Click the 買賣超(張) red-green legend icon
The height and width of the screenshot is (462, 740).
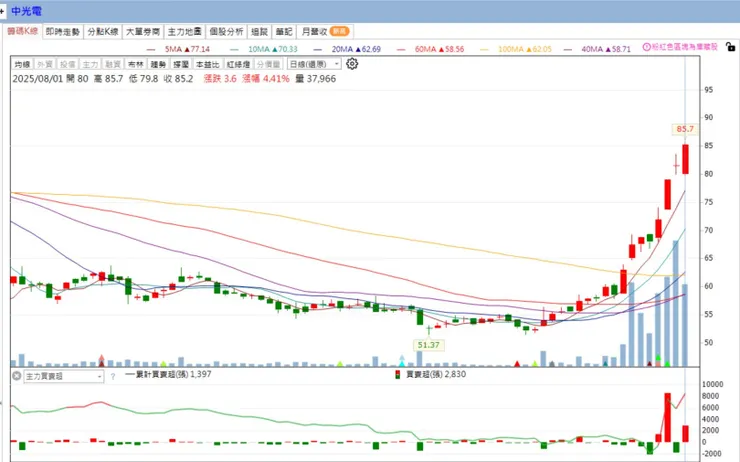pyautogui.click(x=398, y=375)
